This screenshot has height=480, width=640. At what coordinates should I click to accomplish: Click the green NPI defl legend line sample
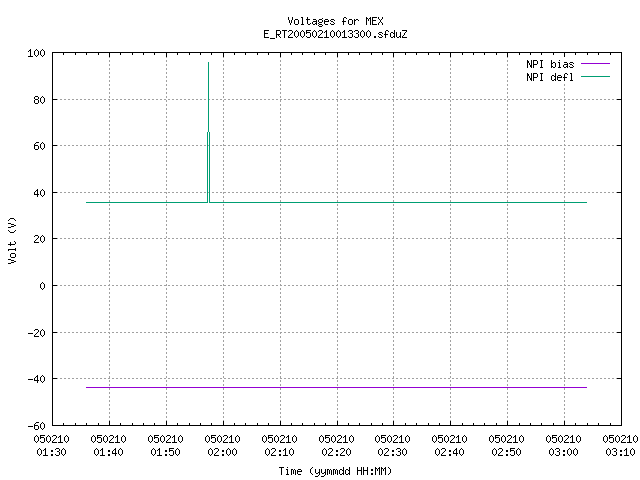[595, 76]
